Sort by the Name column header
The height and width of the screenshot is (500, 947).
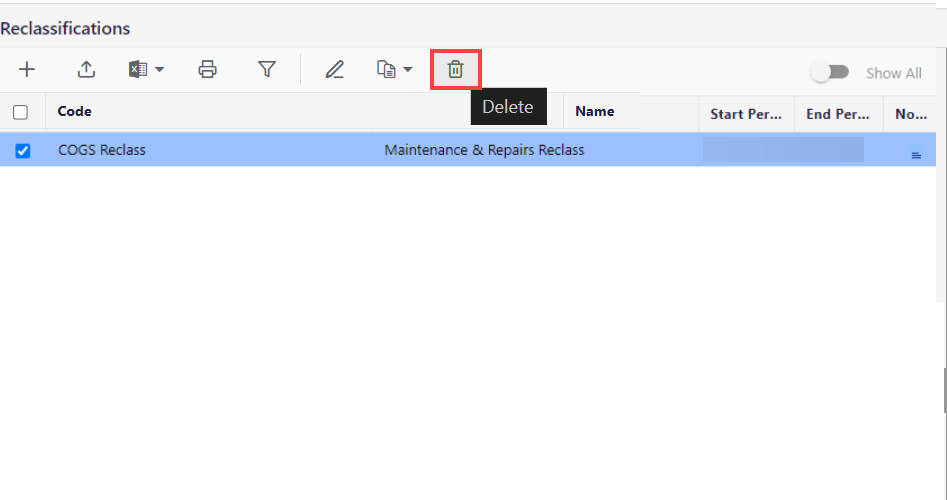click(595, 111)
